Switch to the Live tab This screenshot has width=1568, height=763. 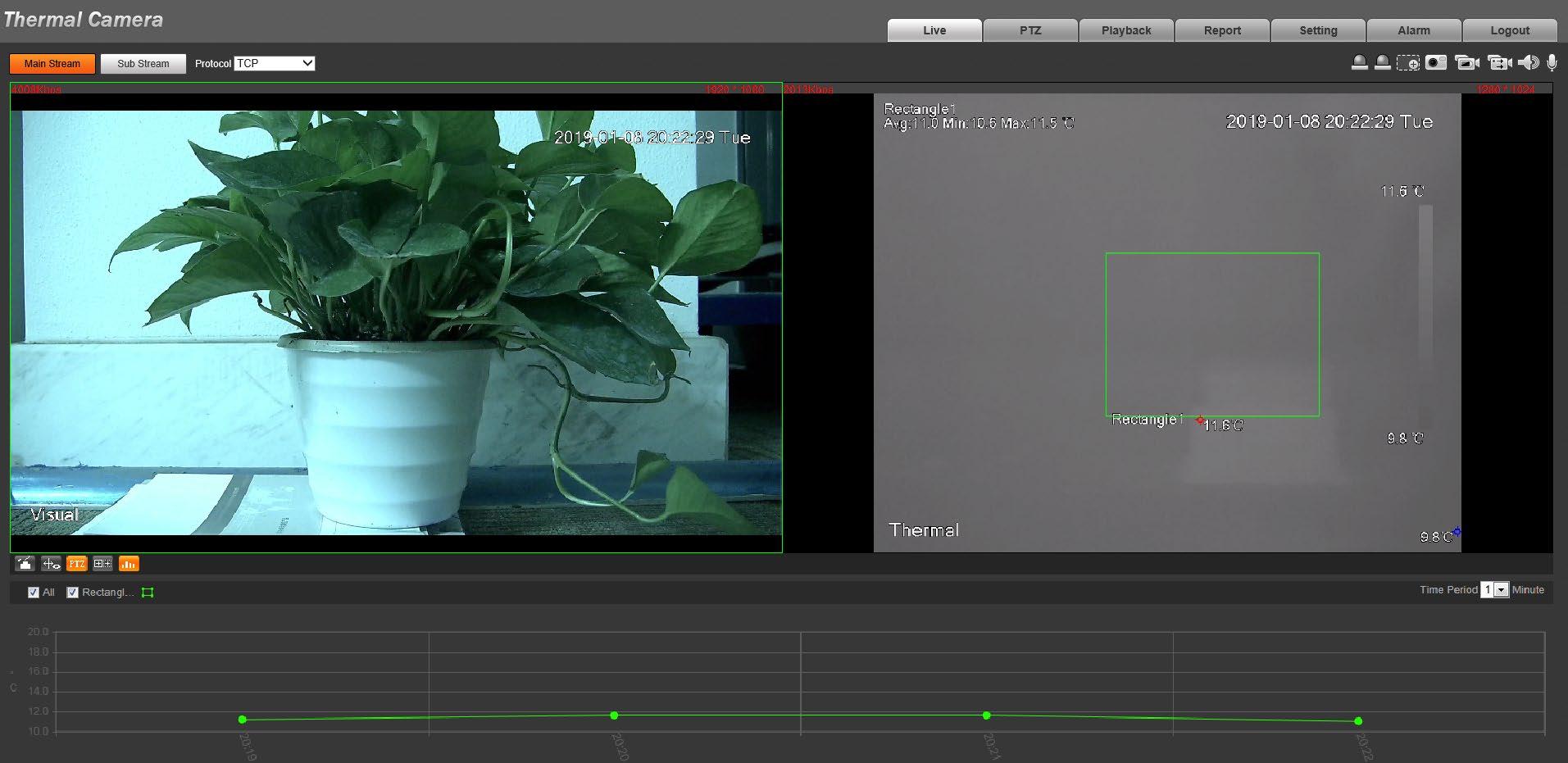coord(934,30)
